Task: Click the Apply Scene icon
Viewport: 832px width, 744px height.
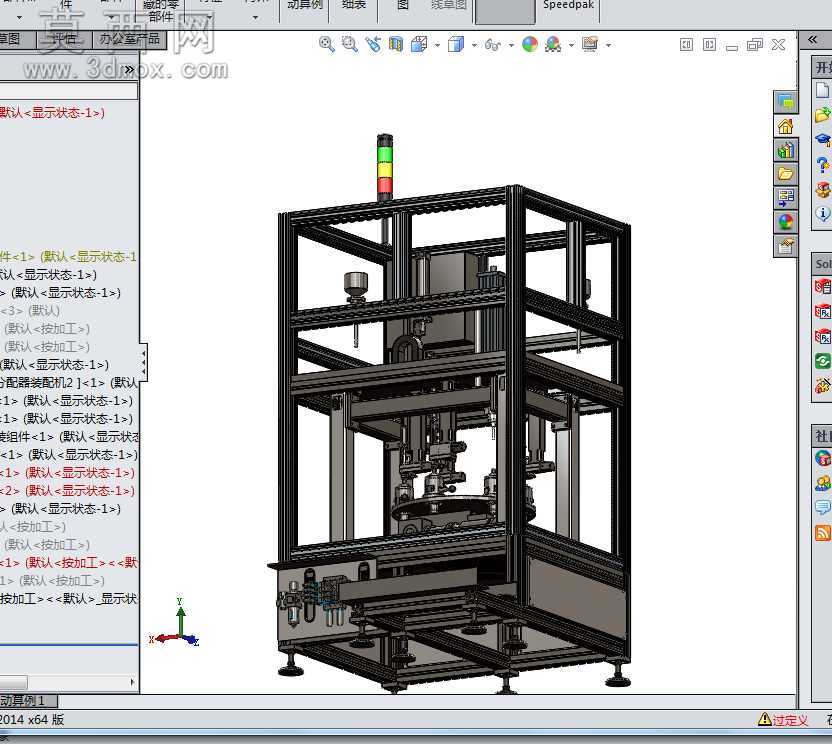Action: pos(553,44)
